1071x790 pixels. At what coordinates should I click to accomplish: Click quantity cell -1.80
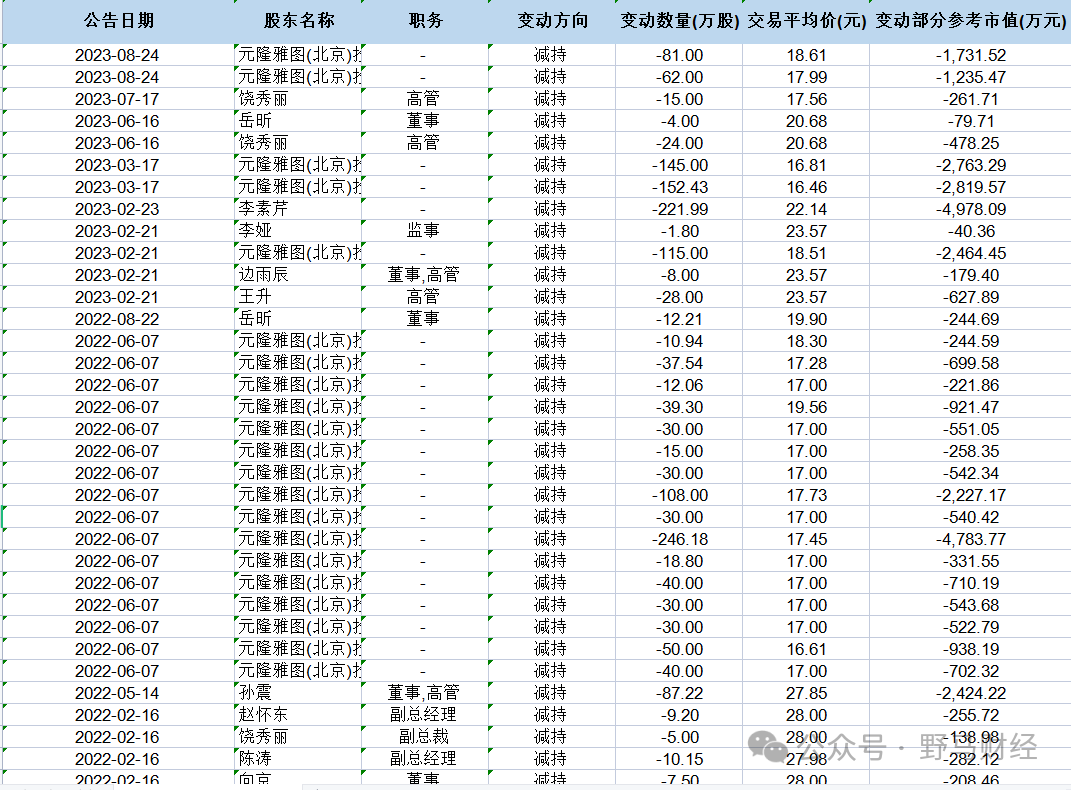680,231
